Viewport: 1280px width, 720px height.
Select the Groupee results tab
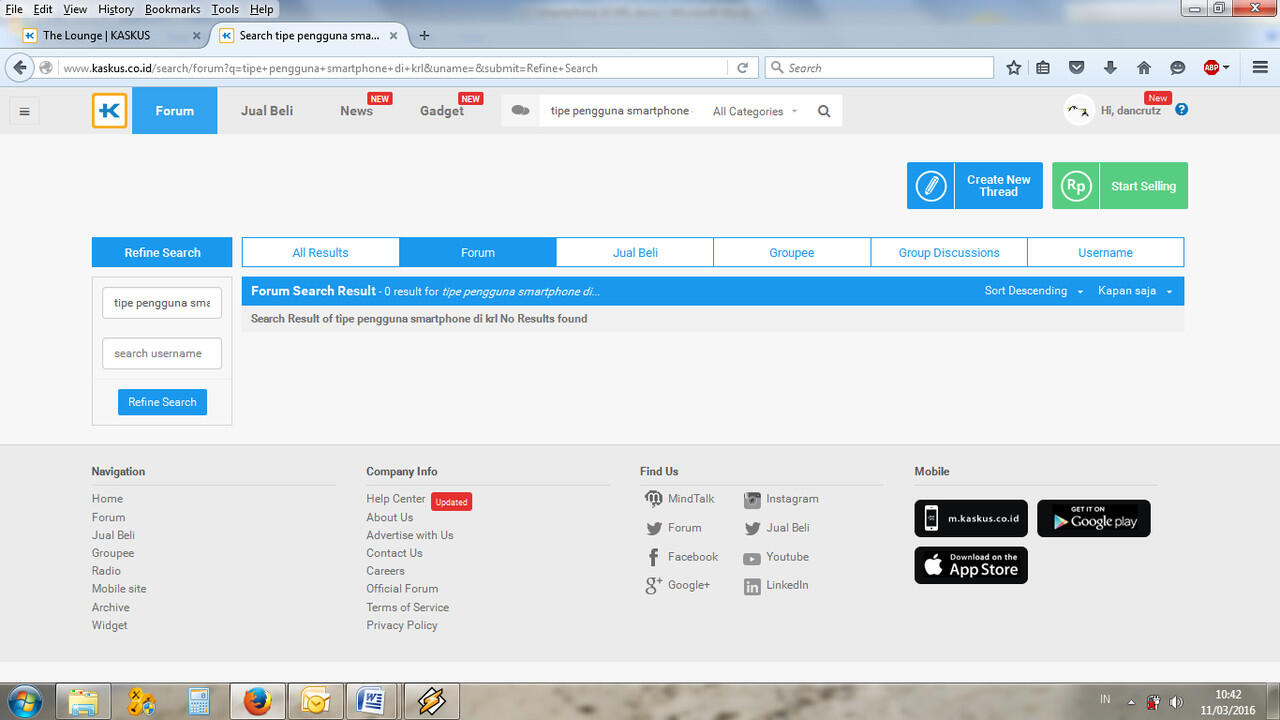pyautogui.click(x=792, y=252)
